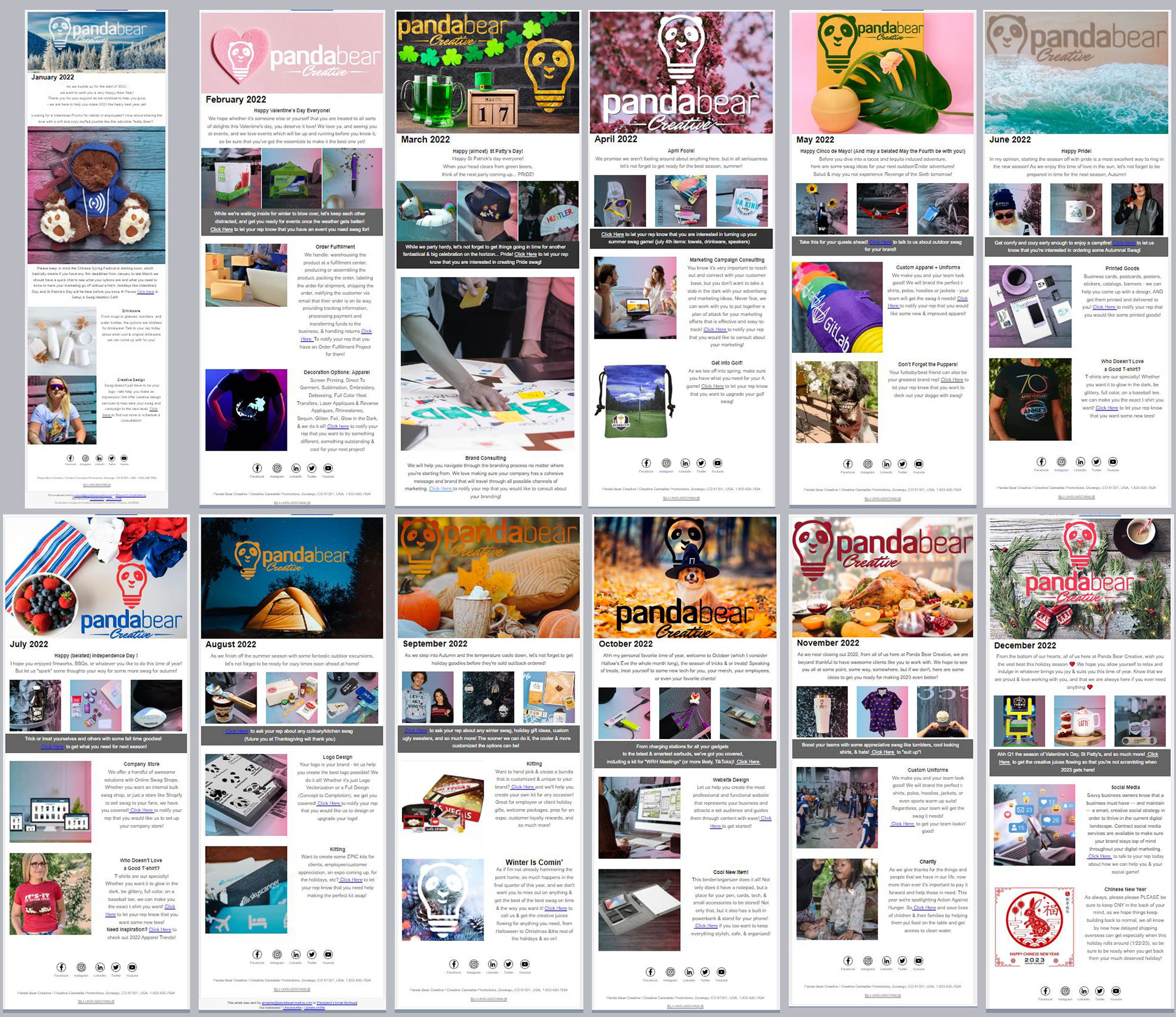The image size is (1176, 1017).
Task: Click the "March 2022" heading
Action: pos(425,140)
